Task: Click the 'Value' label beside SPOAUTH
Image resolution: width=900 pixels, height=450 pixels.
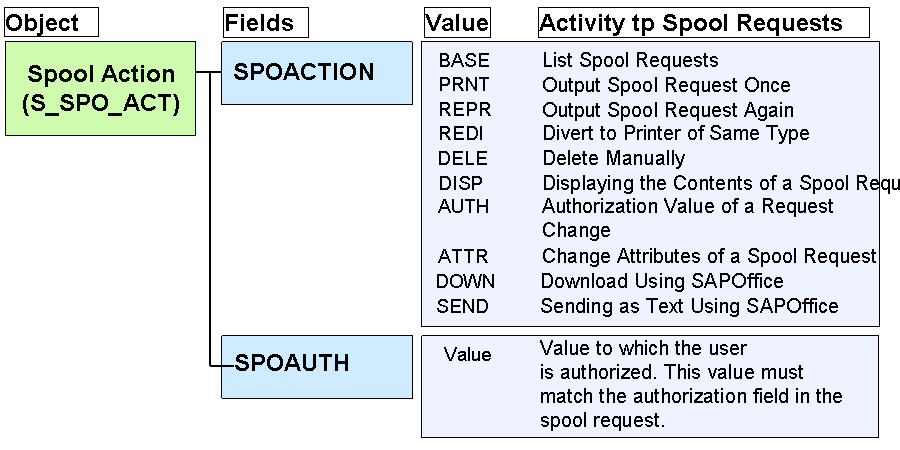Action: tap(468, 355)
